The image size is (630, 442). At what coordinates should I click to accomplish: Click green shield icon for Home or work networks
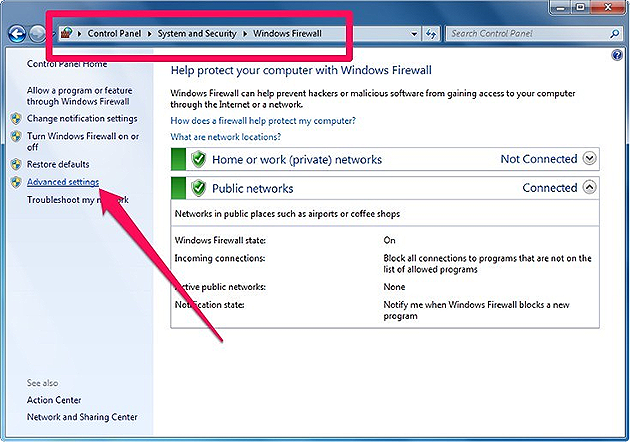[x=198, y=159]
